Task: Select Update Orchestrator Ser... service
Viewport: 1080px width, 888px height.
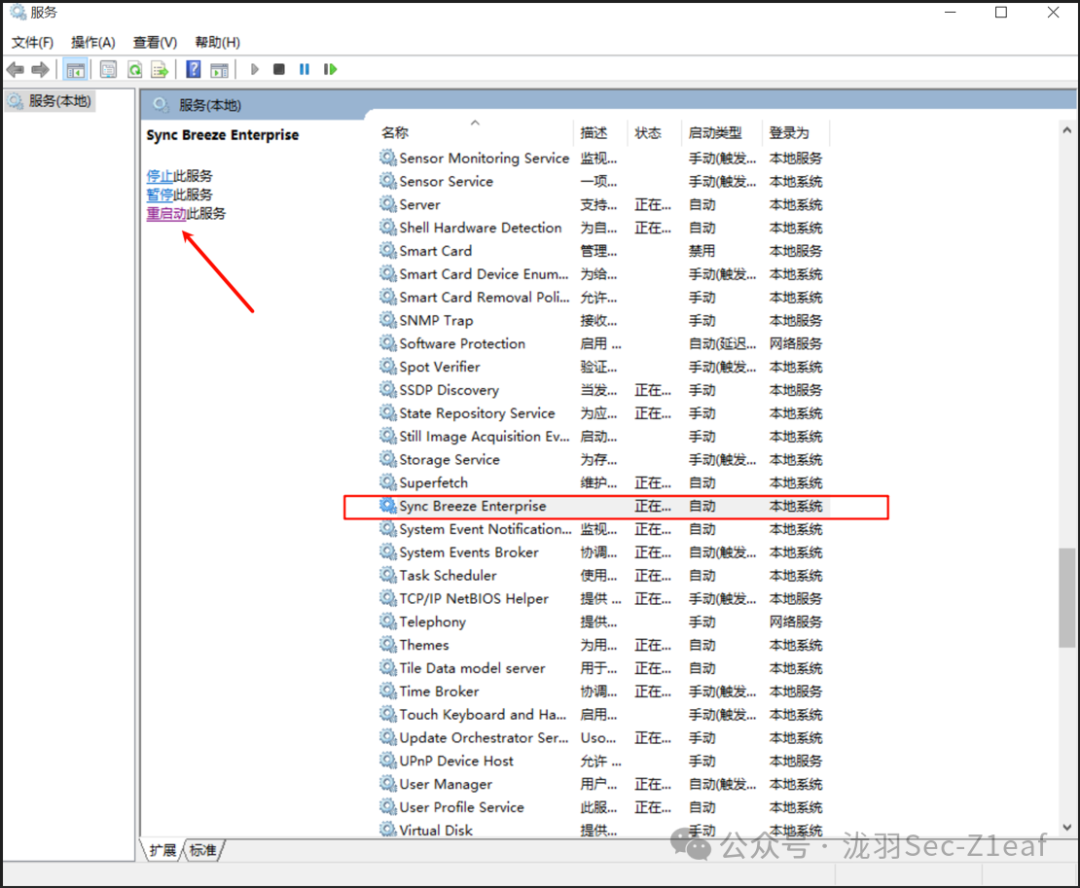Action: tap(603, 738)
